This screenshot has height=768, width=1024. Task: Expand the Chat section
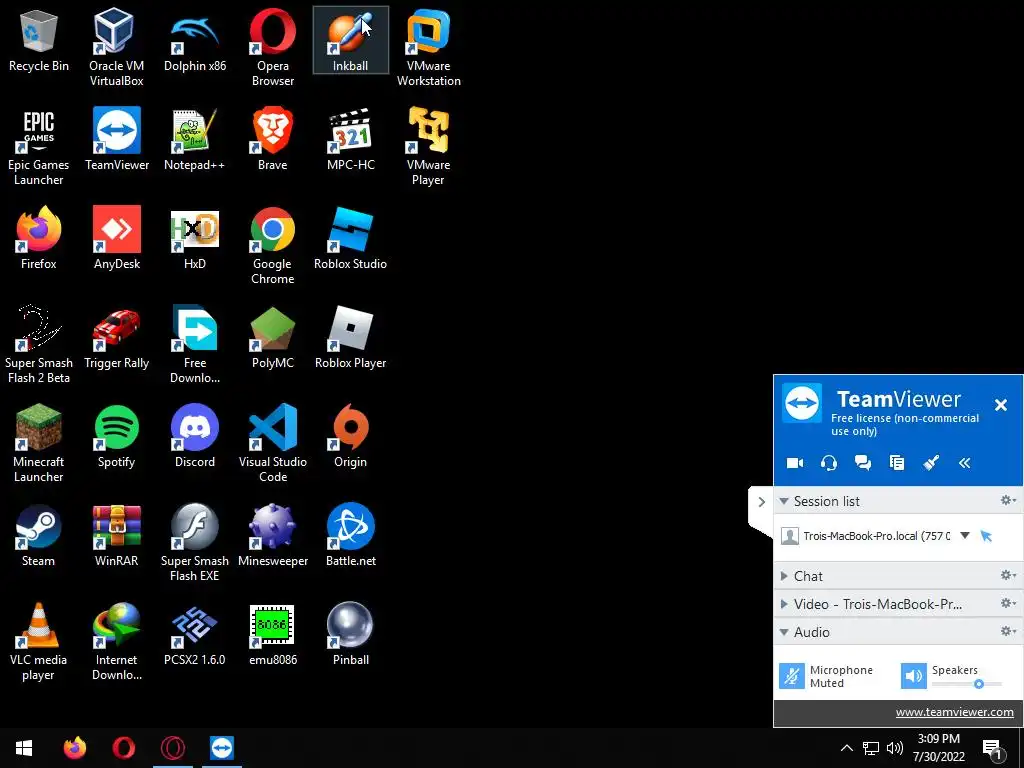(784, 576)
